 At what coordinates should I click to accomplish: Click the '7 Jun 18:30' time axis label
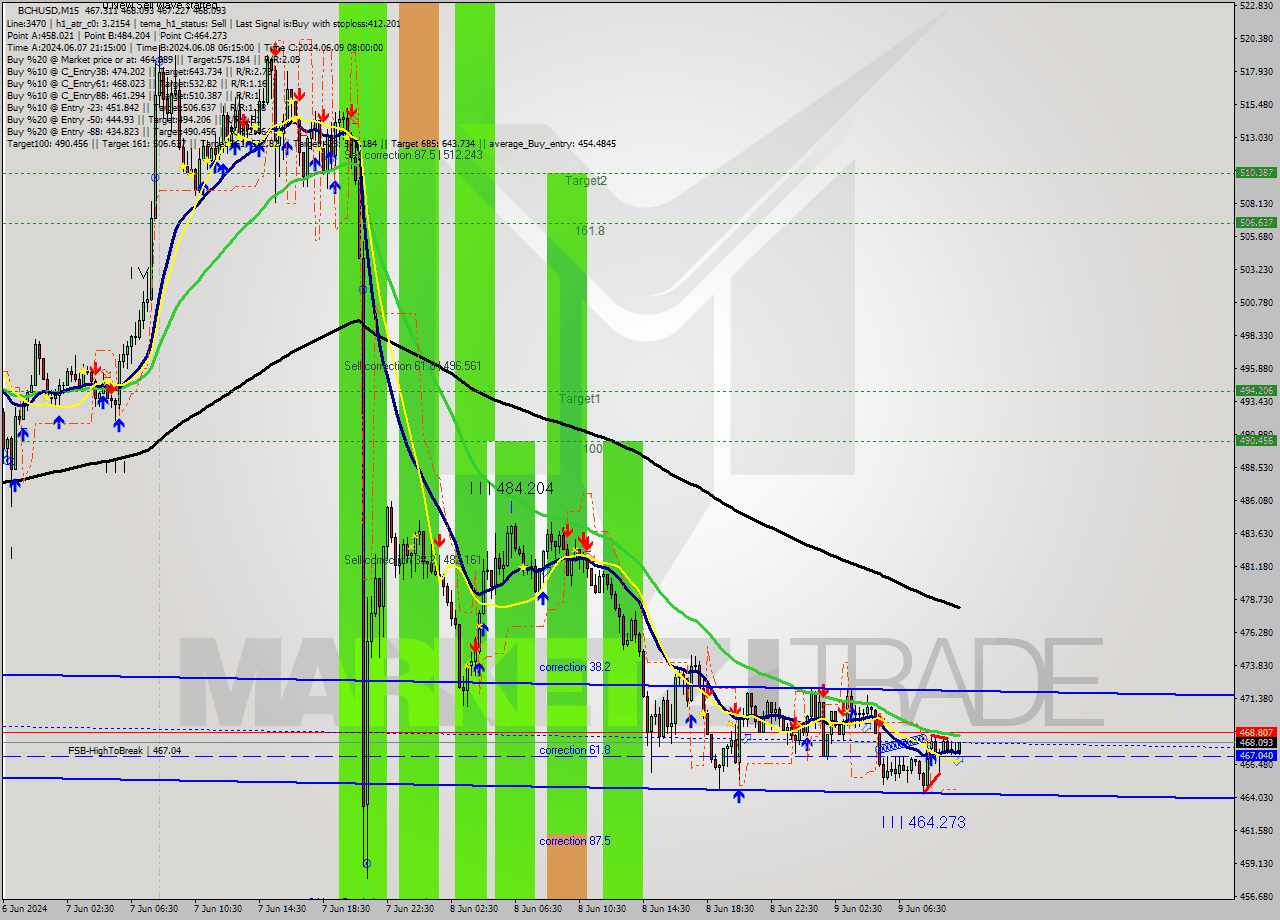point(346,909)
